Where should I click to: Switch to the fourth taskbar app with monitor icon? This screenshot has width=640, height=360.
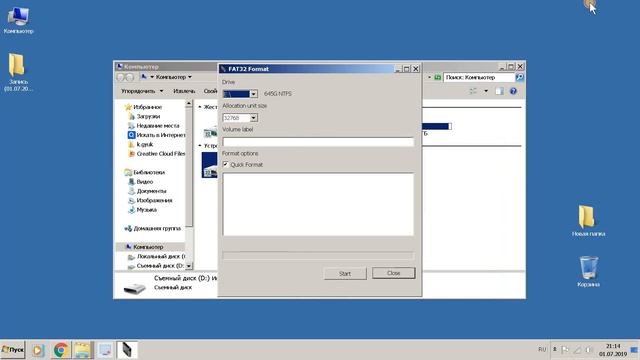tap(105, 350)
